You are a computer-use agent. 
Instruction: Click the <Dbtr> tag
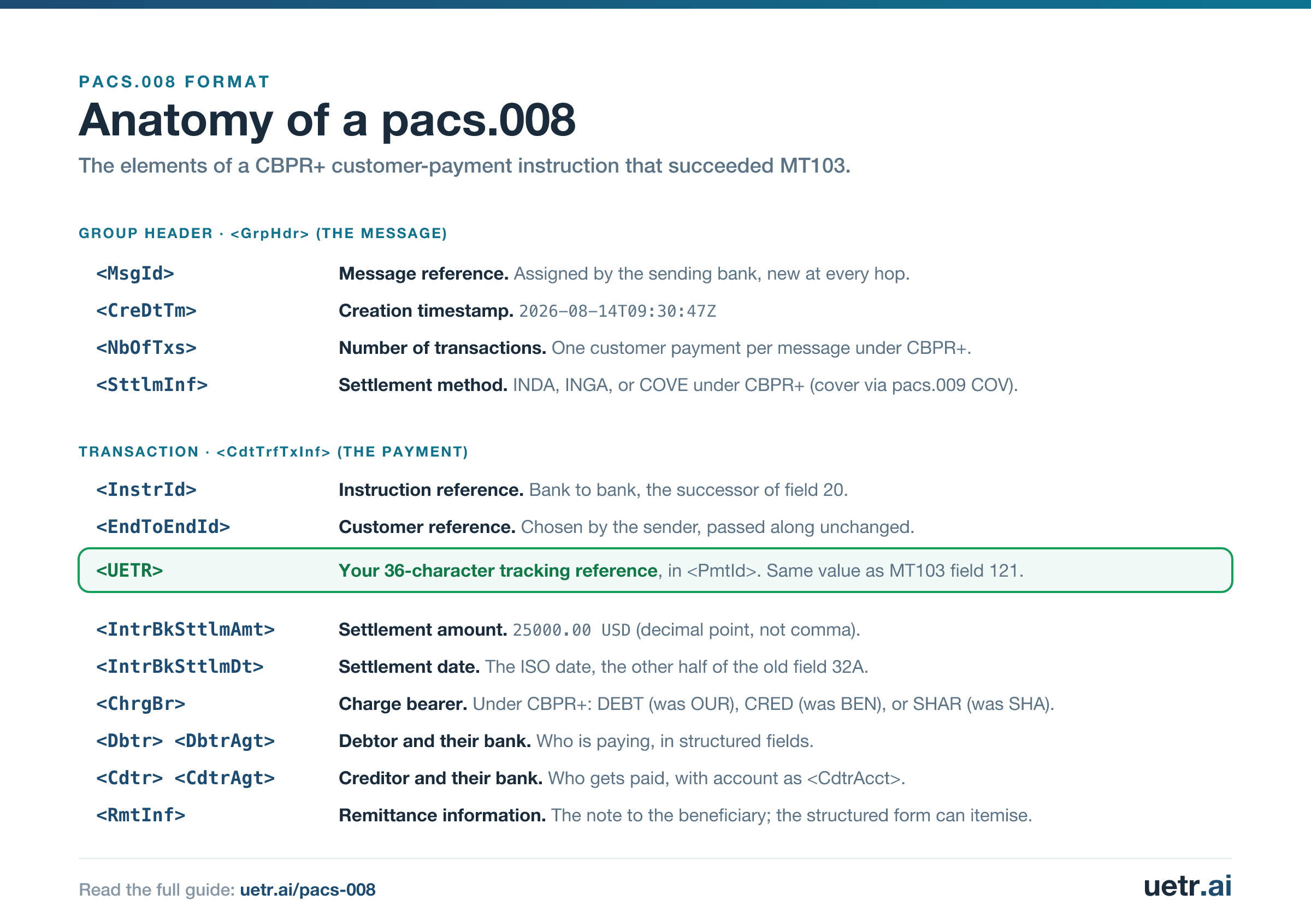[x=129, y=741]
